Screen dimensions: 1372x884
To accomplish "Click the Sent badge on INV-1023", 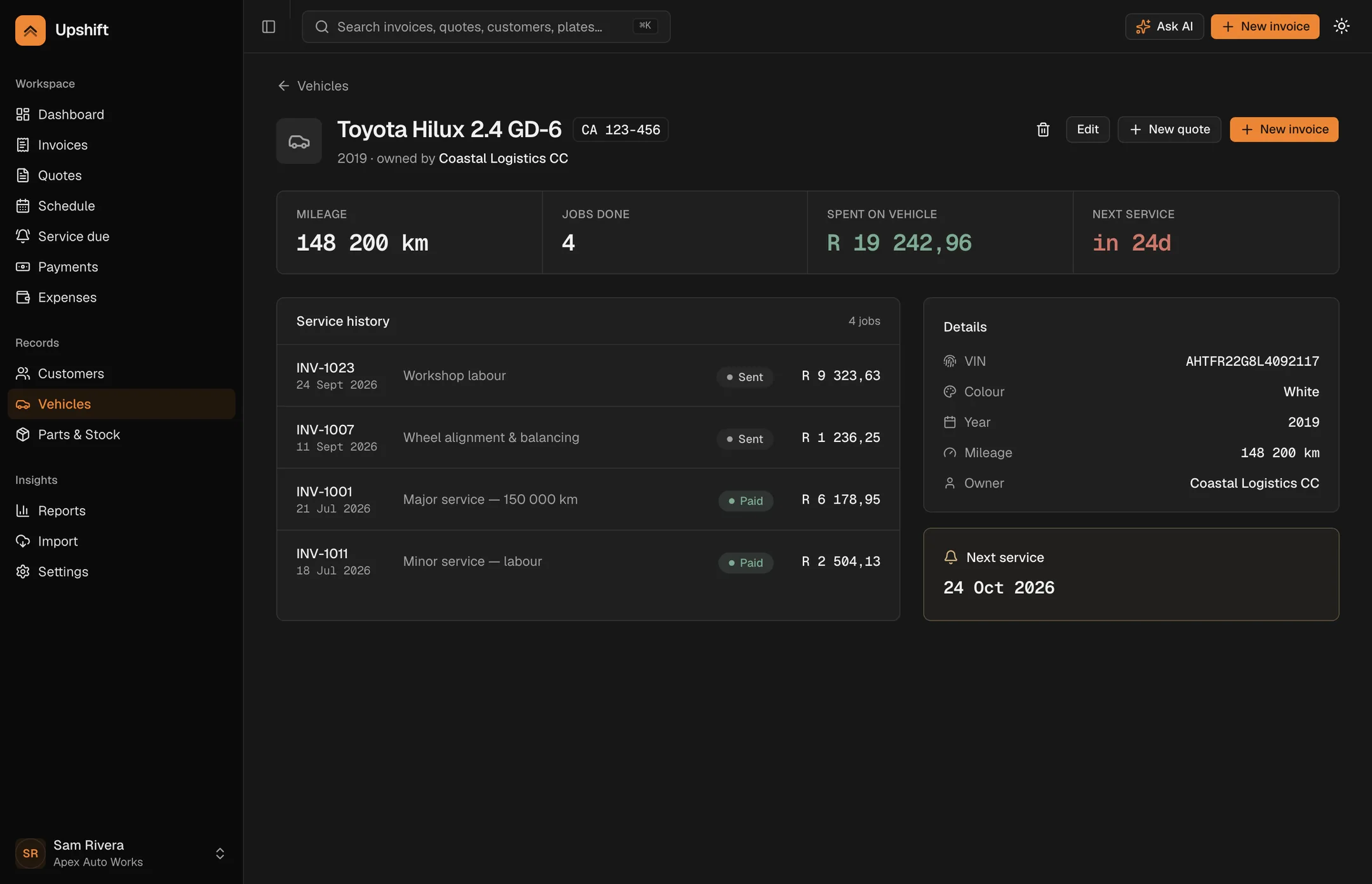I will (x=744, y=377).
